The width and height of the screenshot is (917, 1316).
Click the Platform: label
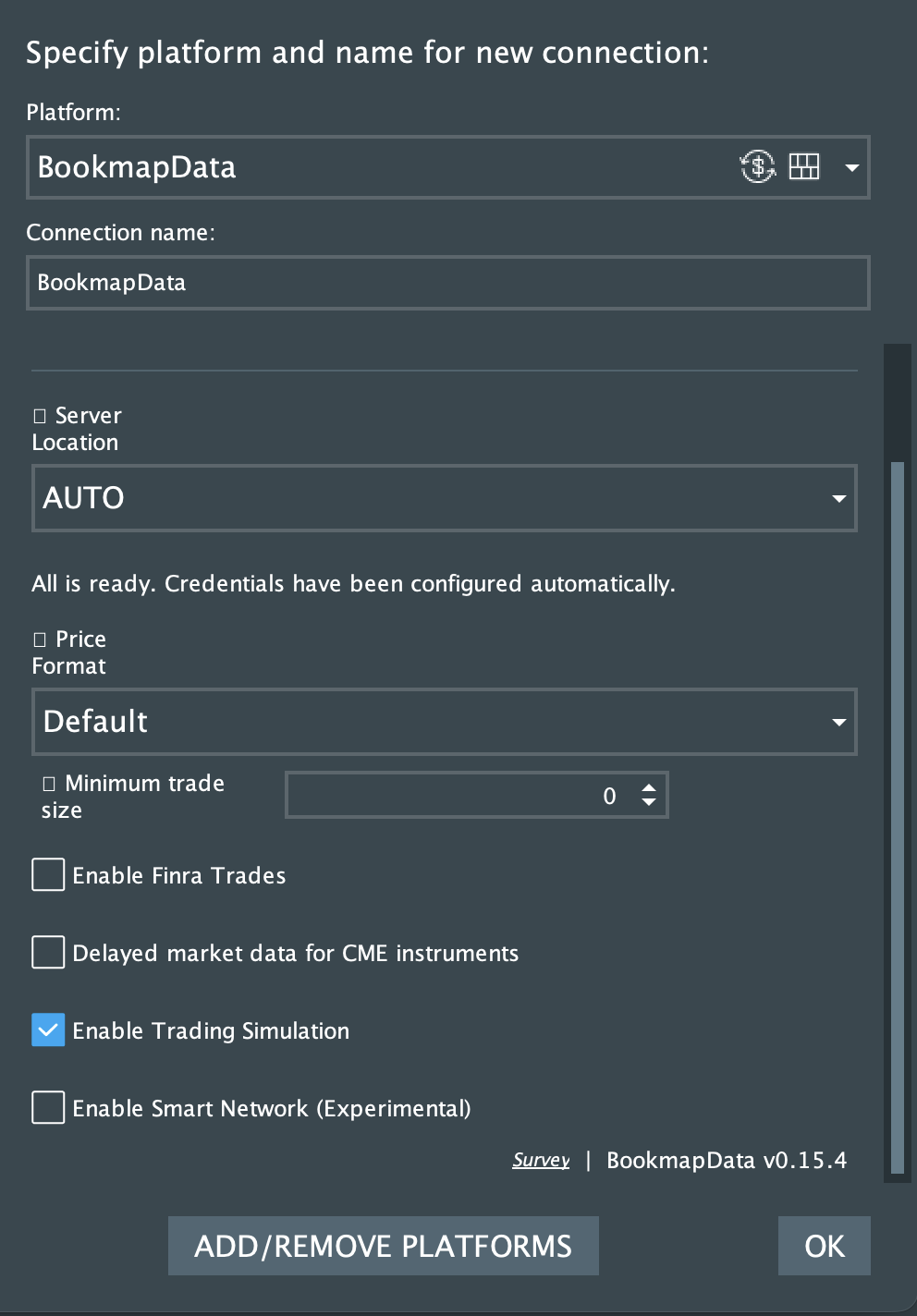pos(73,113)
